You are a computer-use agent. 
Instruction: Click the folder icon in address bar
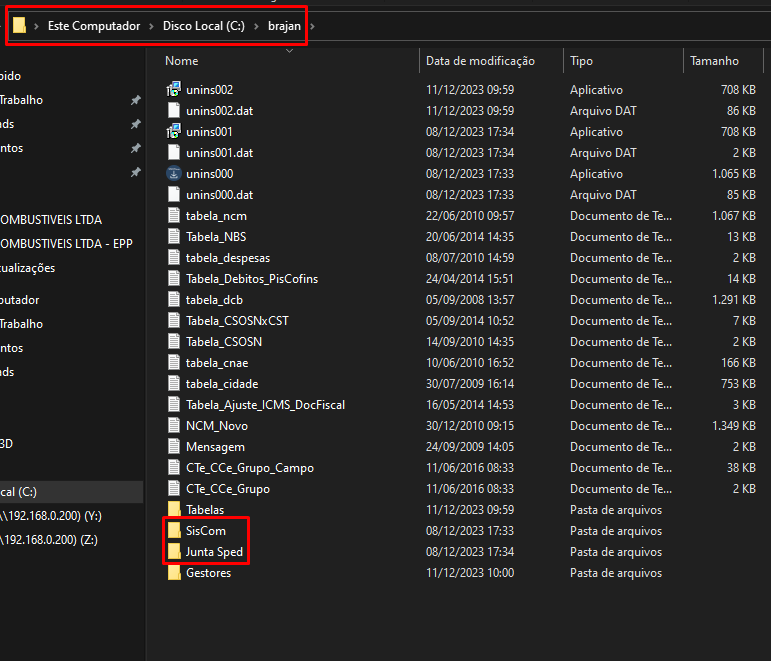[x=20, y=25]
